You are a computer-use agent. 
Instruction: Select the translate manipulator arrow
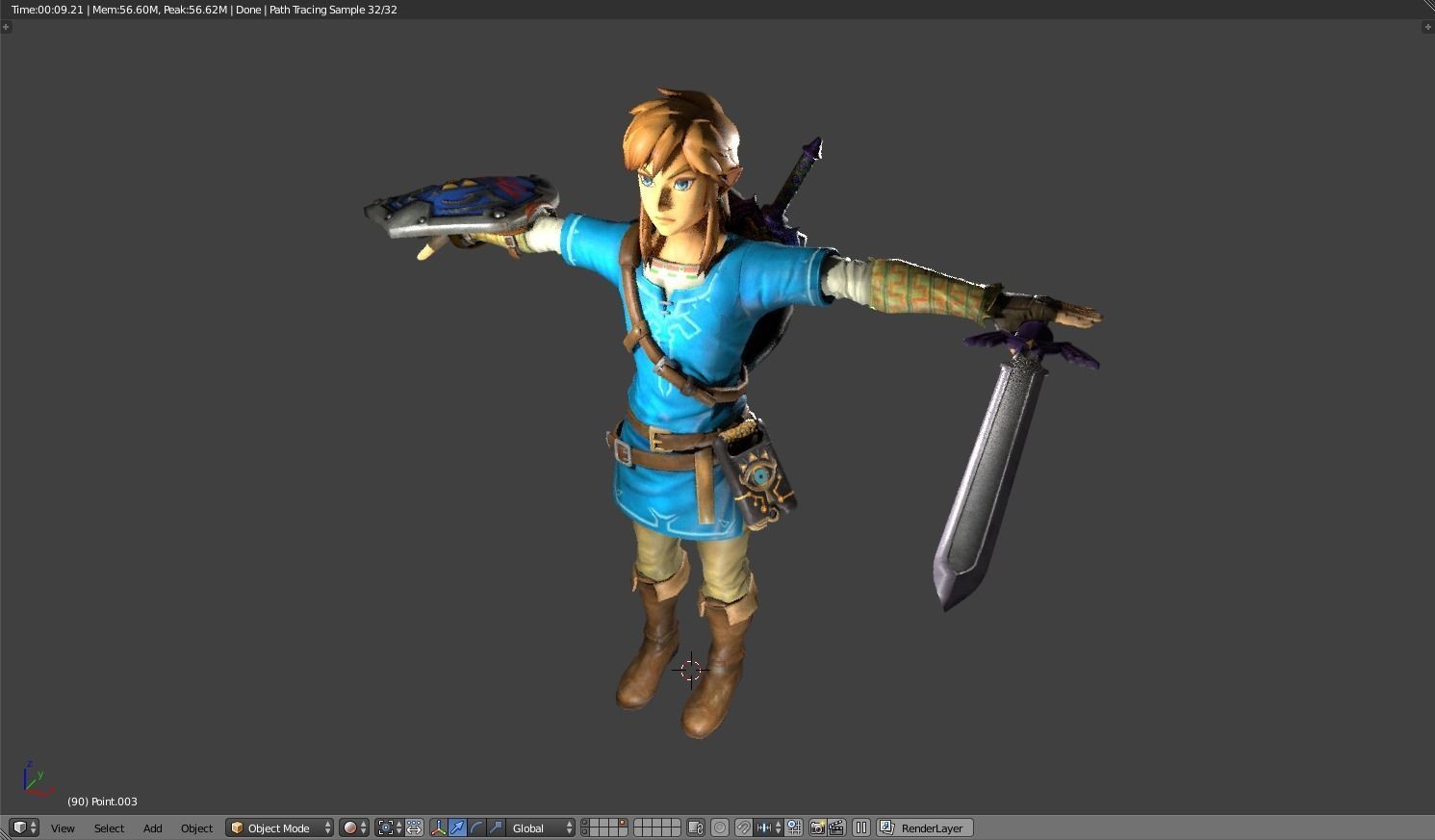(457, 827)
